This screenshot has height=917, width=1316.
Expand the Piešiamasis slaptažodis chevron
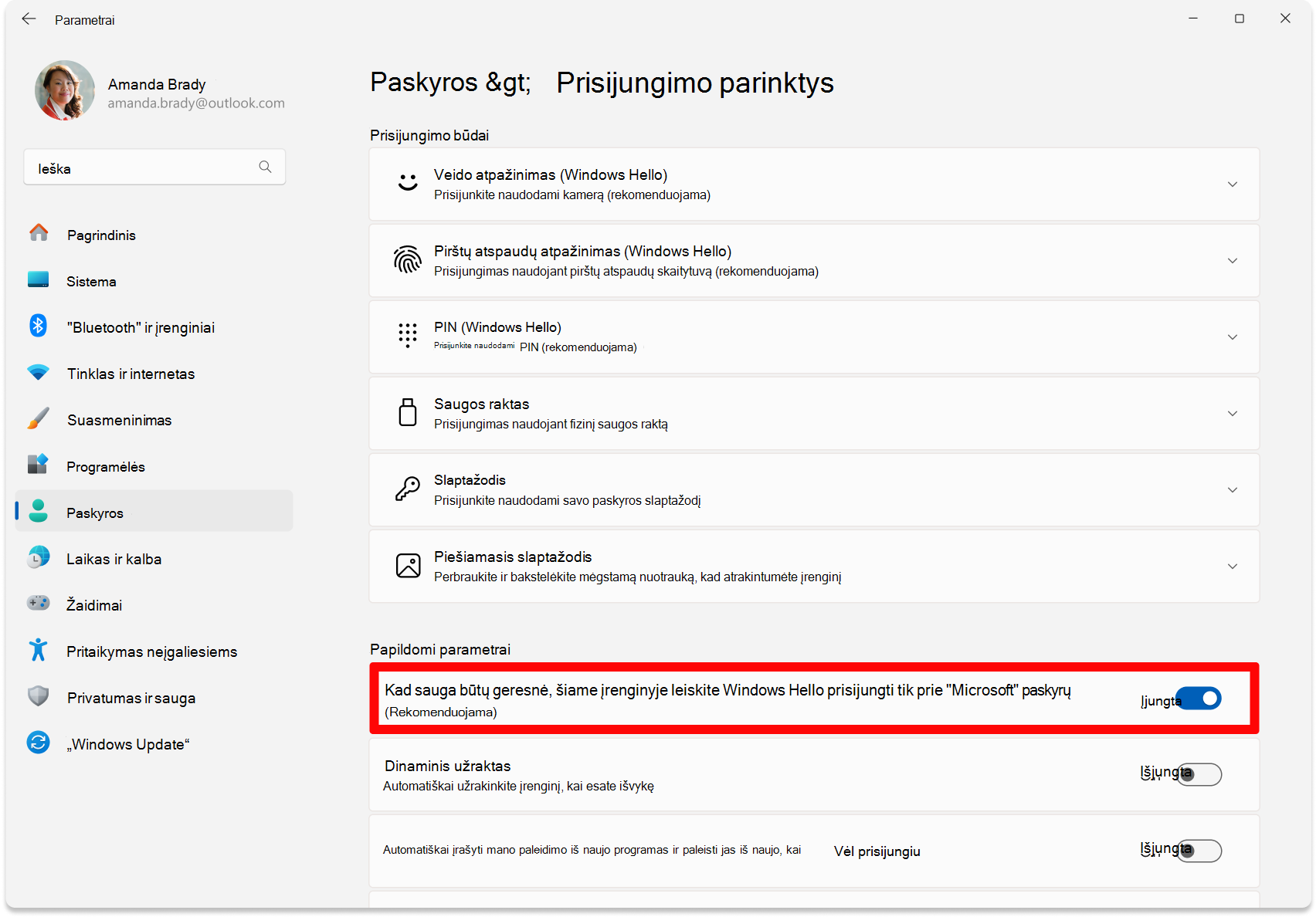click(1233, 567)
